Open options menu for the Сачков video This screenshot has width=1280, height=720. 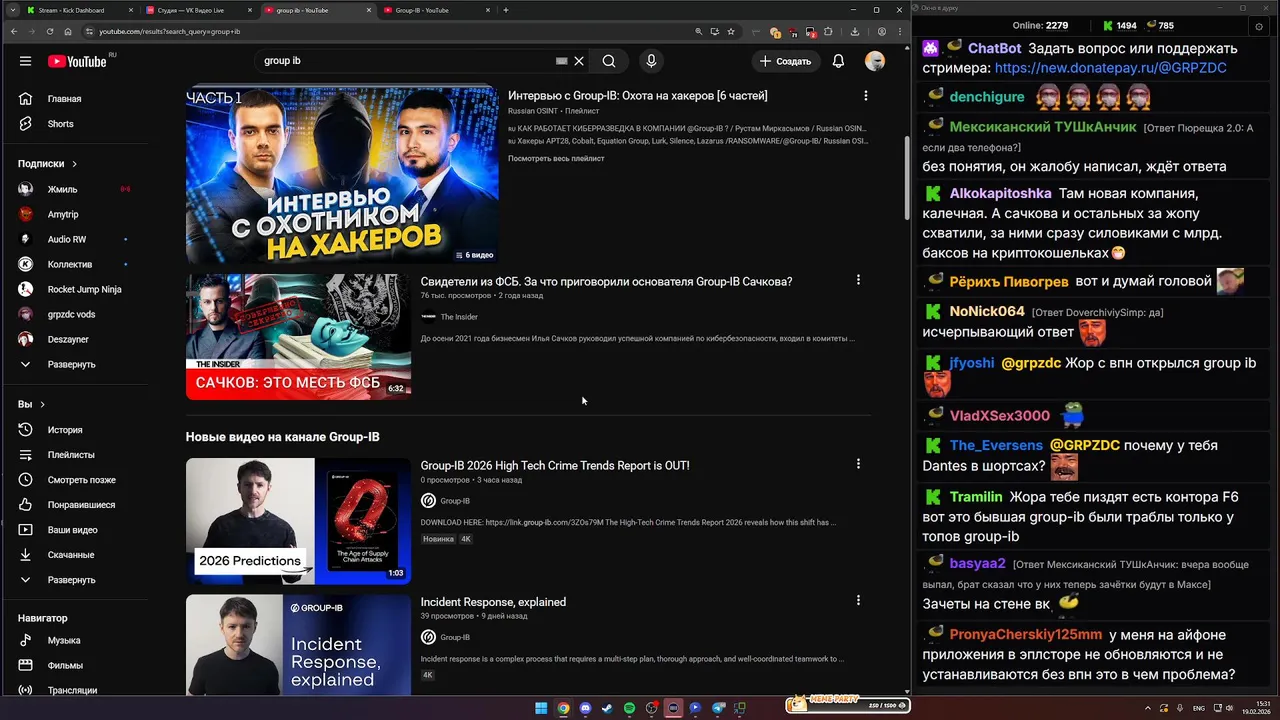pos(857,280)
